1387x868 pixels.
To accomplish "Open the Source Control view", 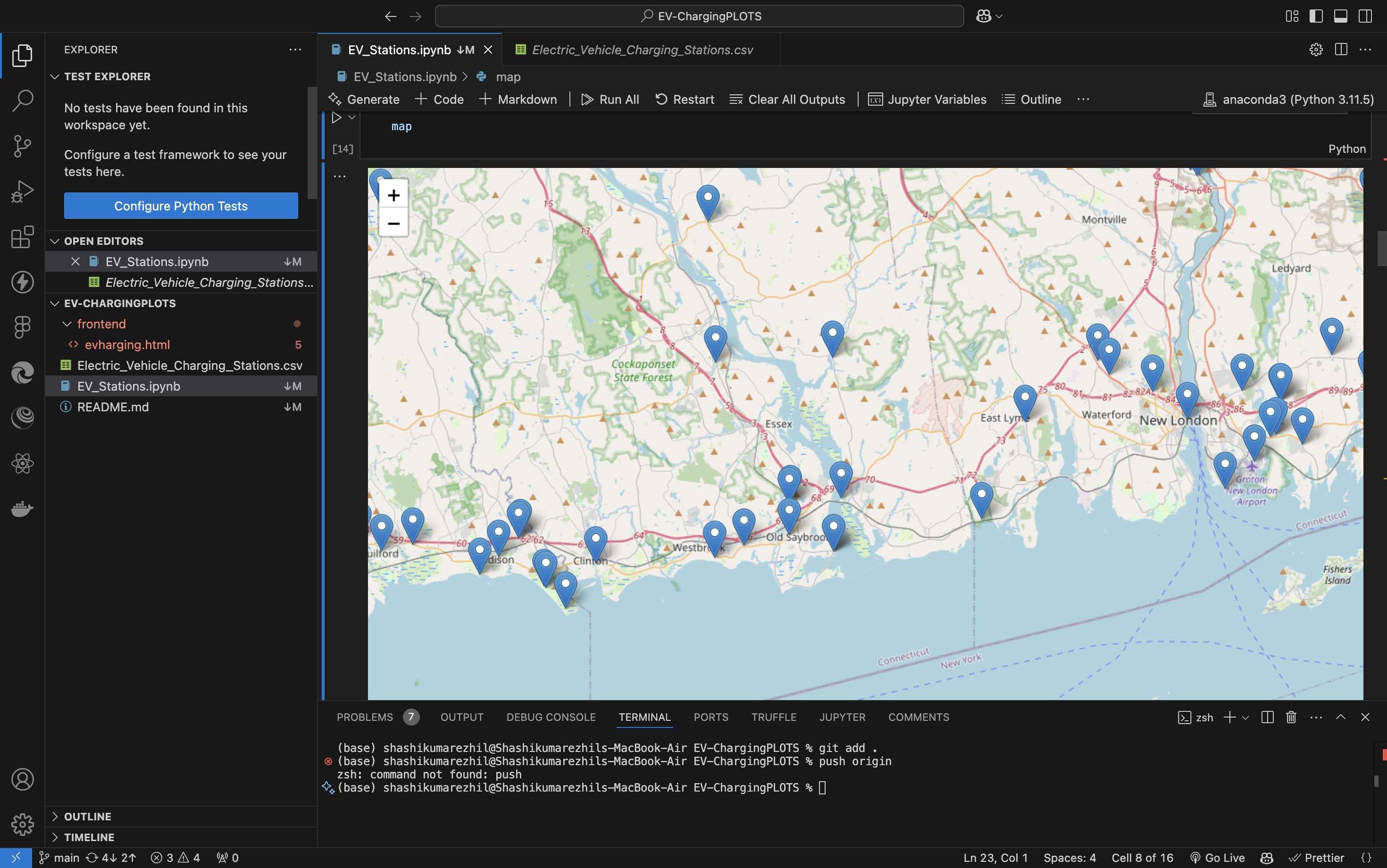I will 22,146.
